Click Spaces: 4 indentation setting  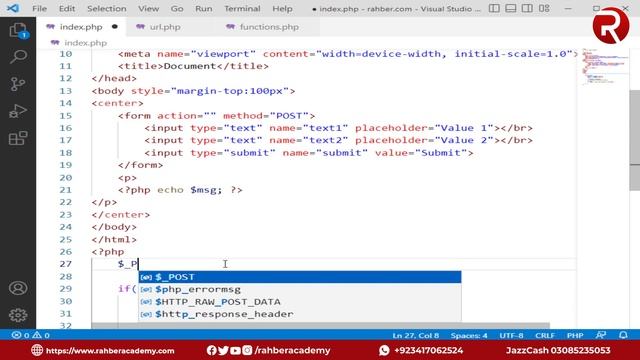pyautogui.click(x=469, y=336)
